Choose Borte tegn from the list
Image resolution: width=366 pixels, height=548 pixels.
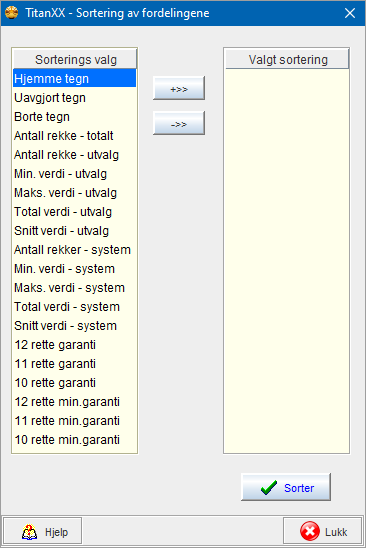coord(74,116)
